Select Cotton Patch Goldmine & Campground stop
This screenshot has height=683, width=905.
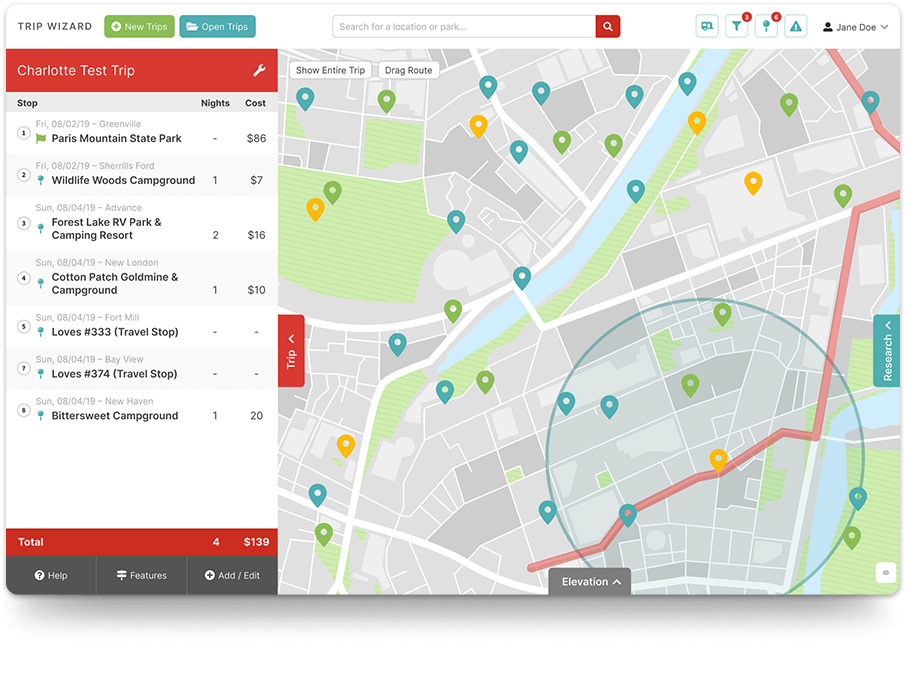[142, 278]
